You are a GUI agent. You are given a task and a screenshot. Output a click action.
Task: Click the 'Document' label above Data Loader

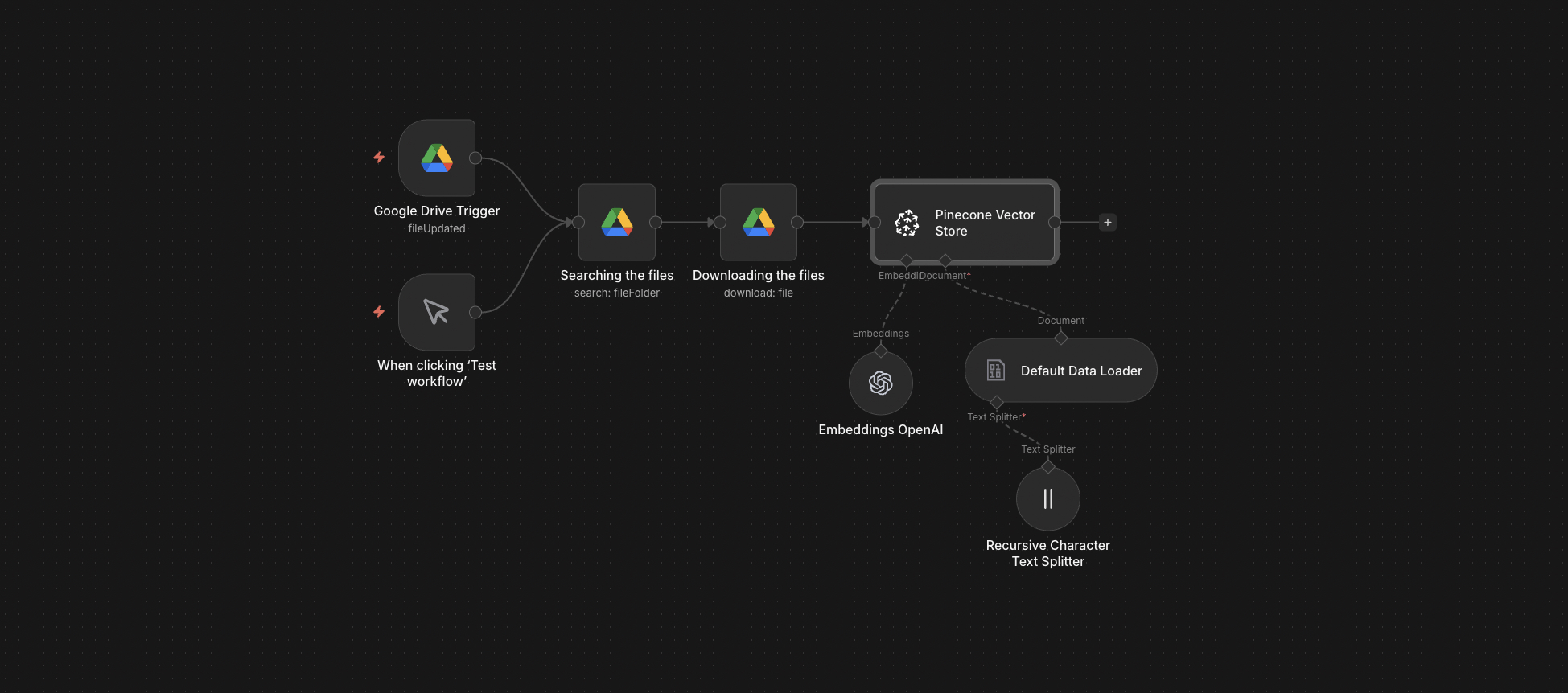point(1061,321)
